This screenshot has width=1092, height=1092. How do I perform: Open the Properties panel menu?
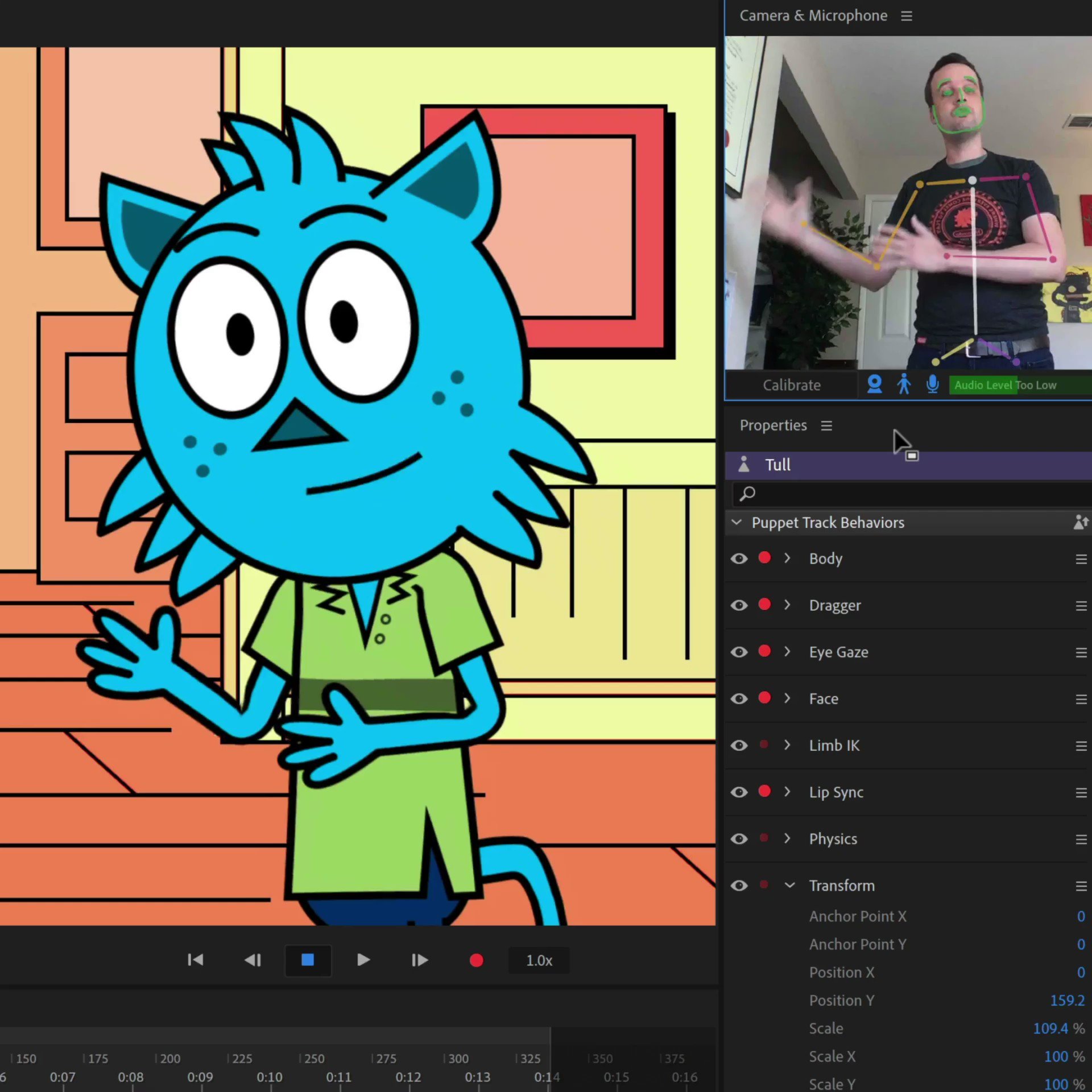(826, 425)
